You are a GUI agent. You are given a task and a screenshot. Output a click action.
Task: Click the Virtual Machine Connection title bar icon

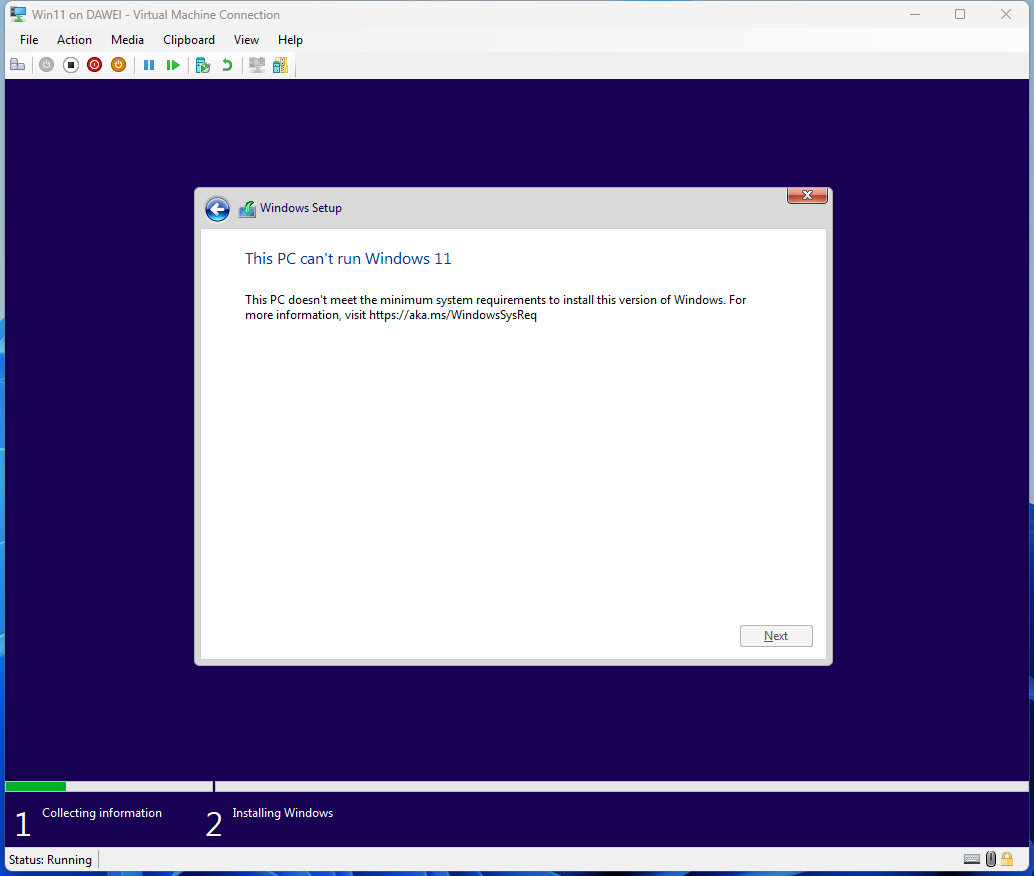pyautogui.click(x=18, y=15)
